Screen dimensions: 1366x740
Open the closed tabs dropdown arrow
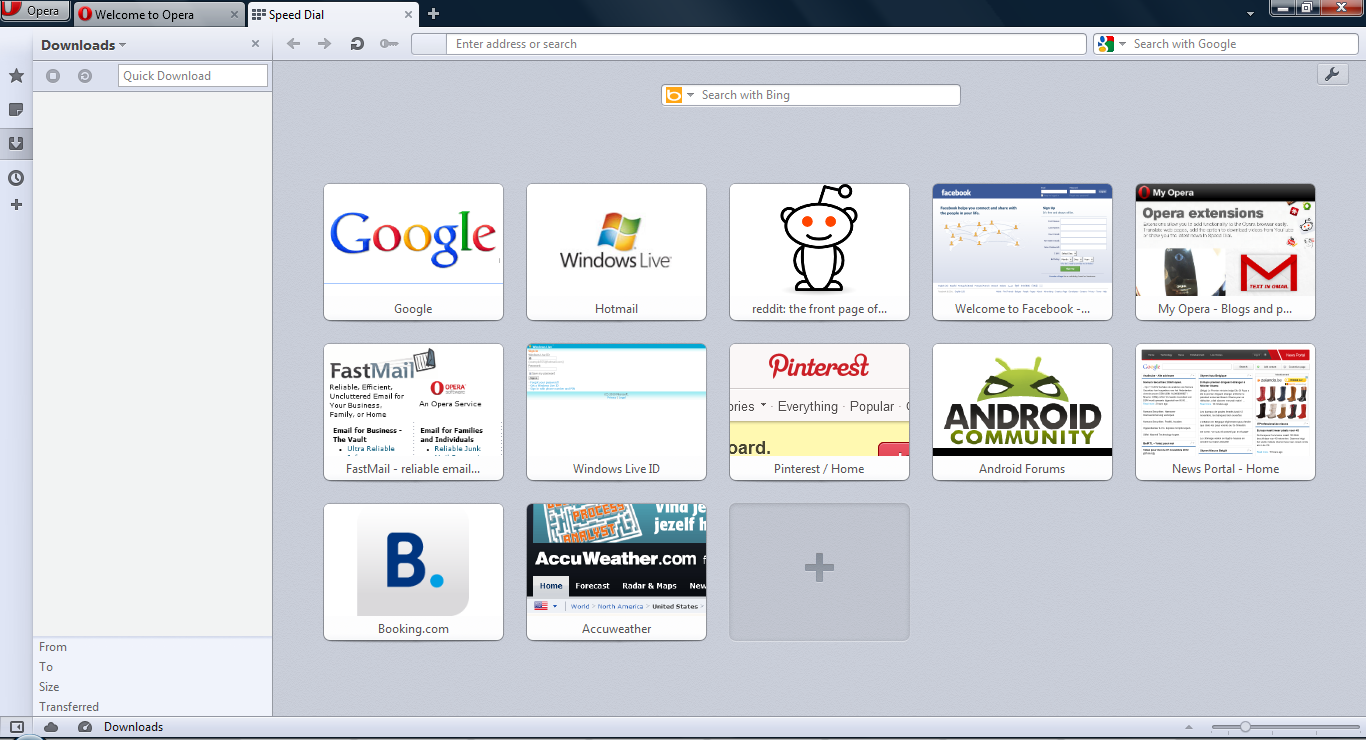coord(1250,14)
